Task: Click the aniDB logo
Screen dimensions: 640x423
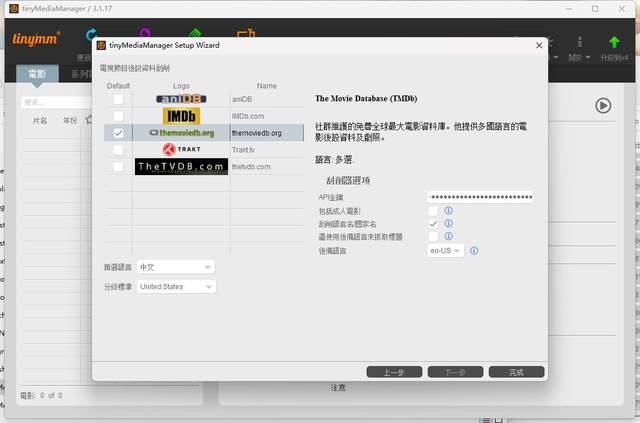Action: click(x=181, y=99)
